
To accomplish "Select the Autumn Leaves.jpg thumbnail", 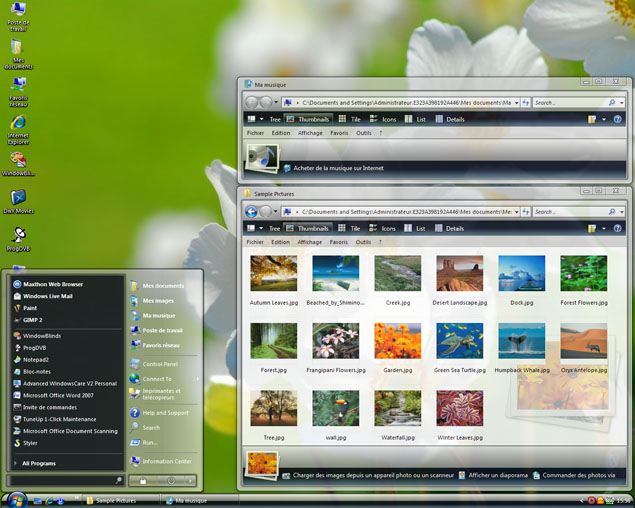I will [274, 273].
